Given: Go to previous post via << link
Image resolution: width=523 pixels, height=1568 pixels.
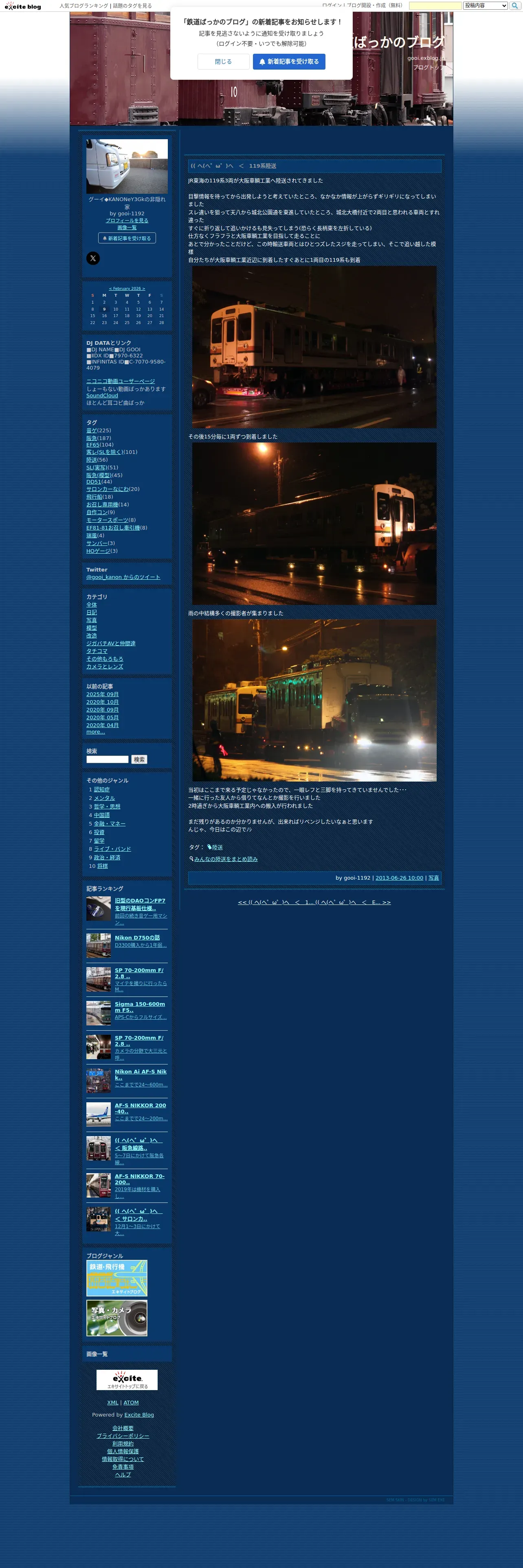Looking at the screenshot, I should click(275, 902).
